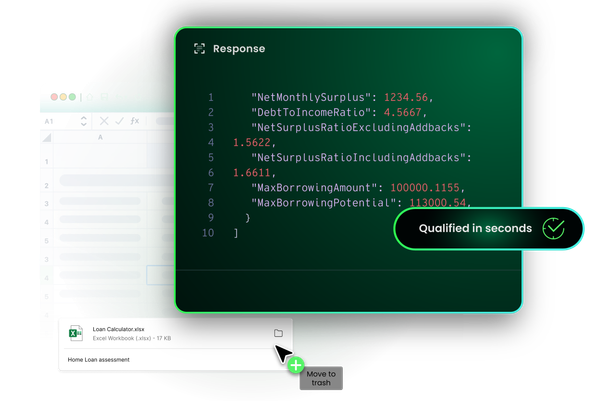Click the NetSurplusRatioExcludingAddbacks key
The width and height of the screenshot is (600, 401).
pyautogui.click(x=358, y=127)
